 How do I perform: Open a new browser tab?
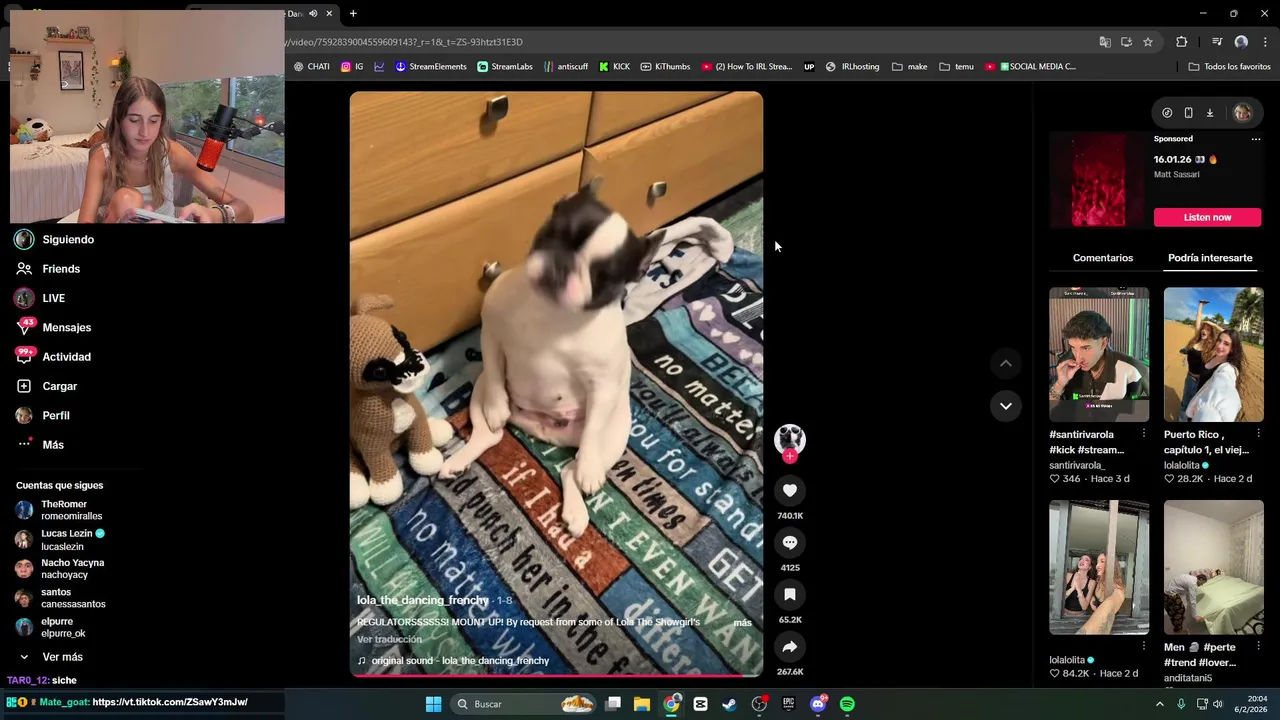(x=353, y=13)
